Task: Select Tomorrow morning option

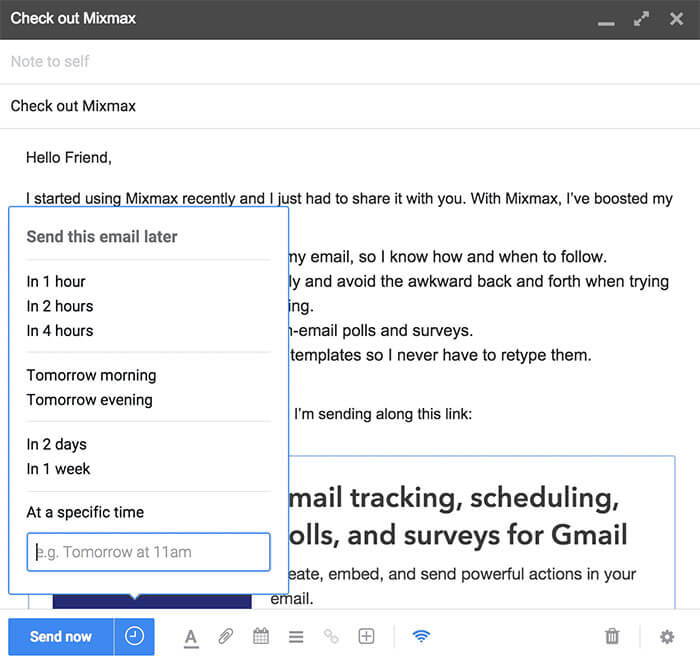Action: (x=92, y=375)
